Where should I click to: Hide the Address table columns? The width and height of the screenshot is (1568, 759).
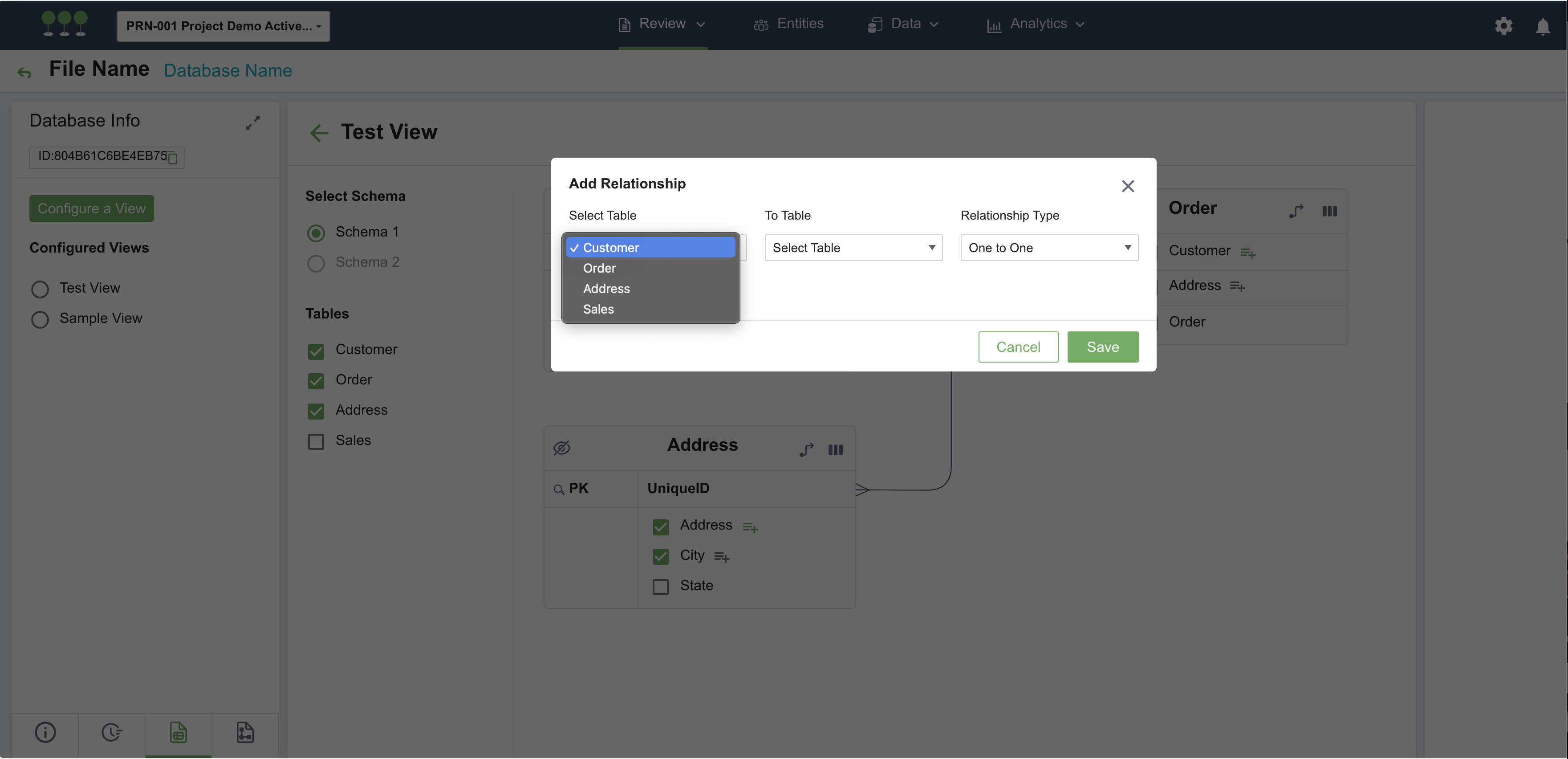[561, 448]
